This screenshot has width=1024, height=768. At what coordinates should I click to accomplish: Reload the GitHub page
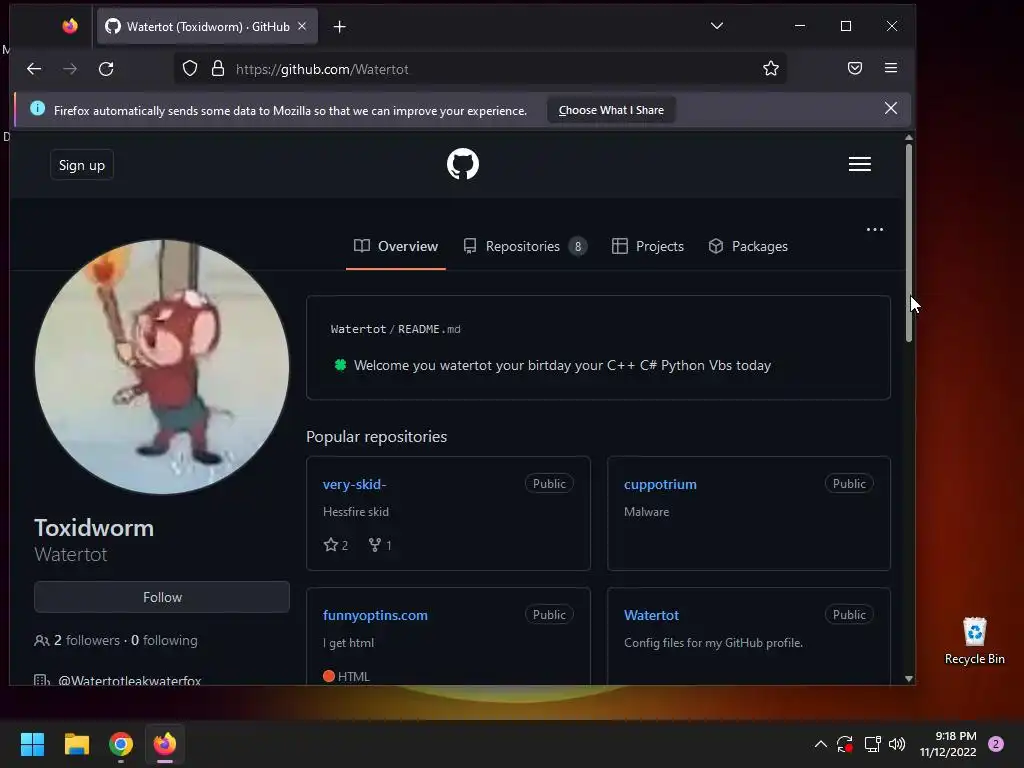pos(106,69)
